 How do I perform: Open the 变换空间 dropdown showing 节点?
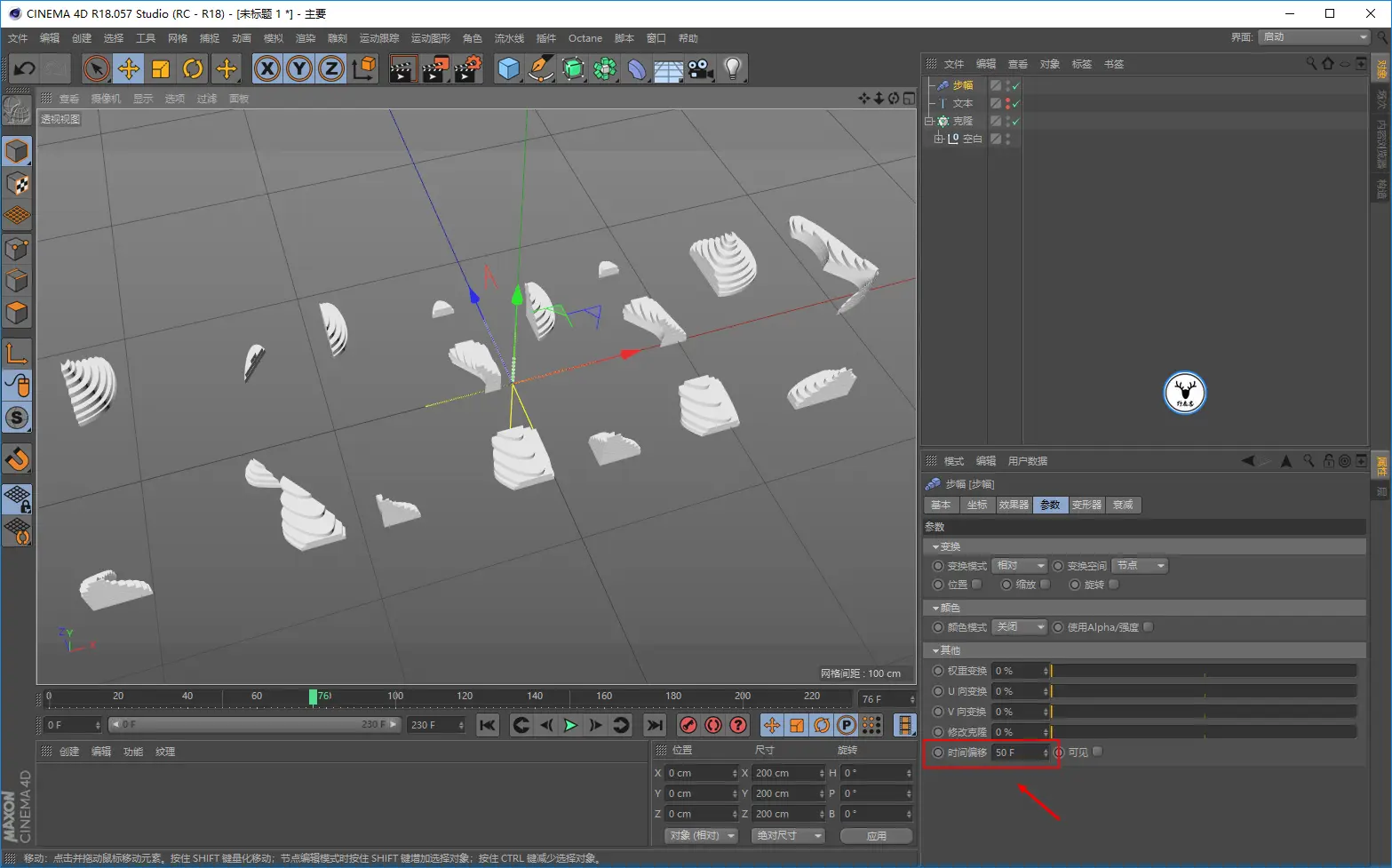(1141, 566)
